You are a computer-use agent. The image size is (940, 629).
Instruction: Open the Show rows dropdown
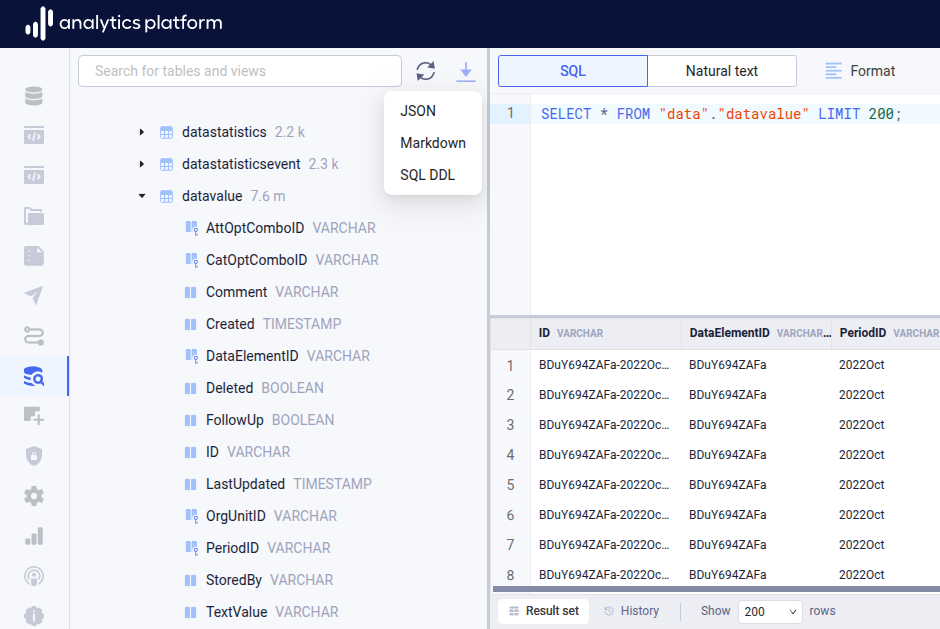pos(770,611)
